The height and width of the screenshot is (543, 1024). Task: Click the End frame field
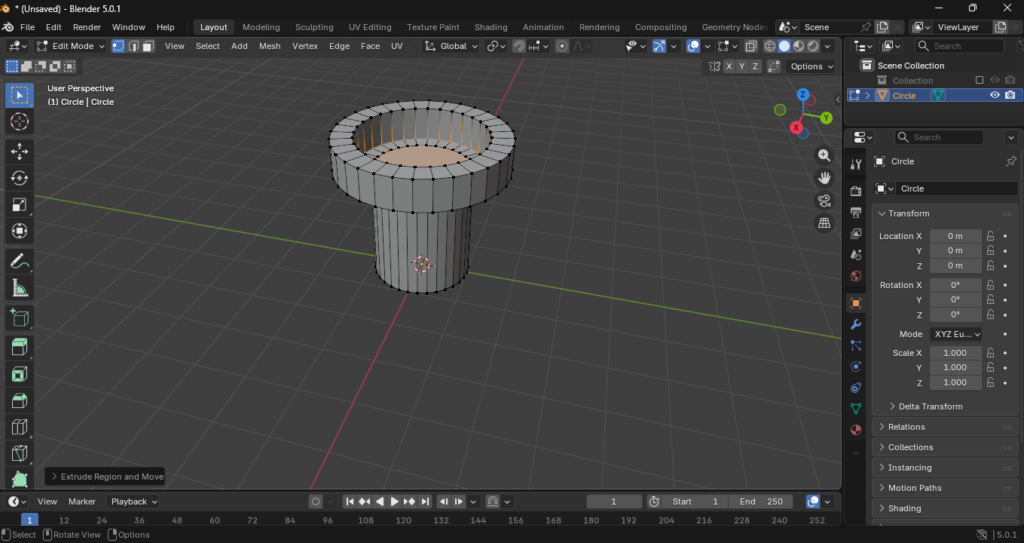762,501
